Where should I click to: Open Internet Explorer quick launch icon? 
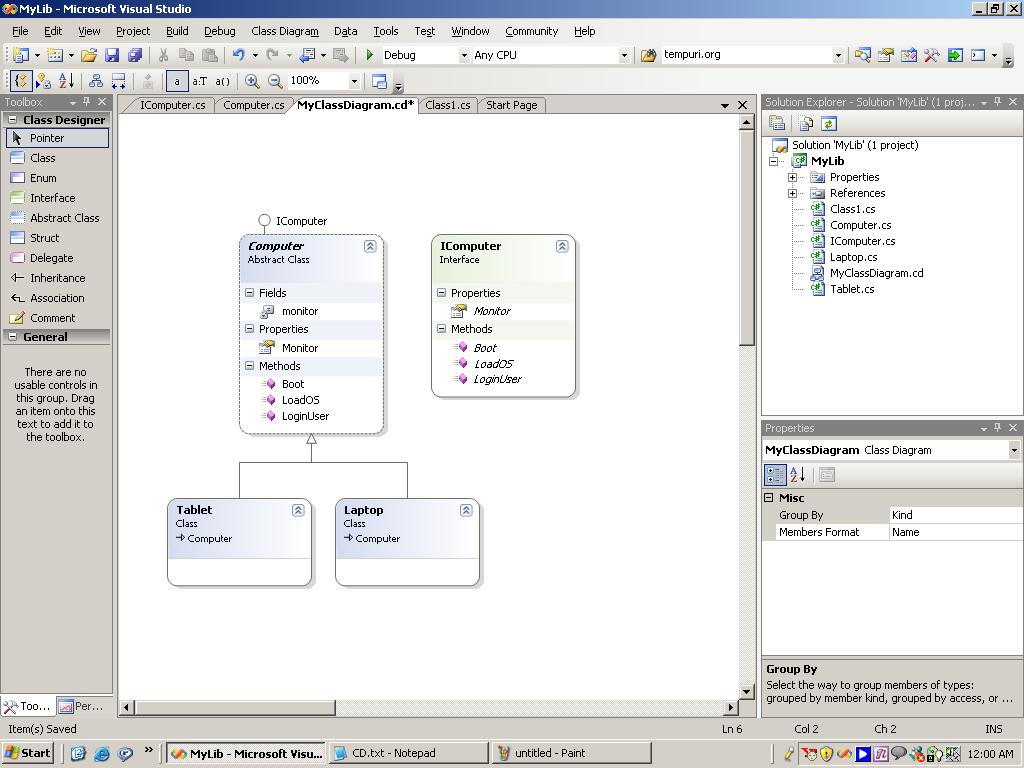pyautogui.click(x=101, y=754)
